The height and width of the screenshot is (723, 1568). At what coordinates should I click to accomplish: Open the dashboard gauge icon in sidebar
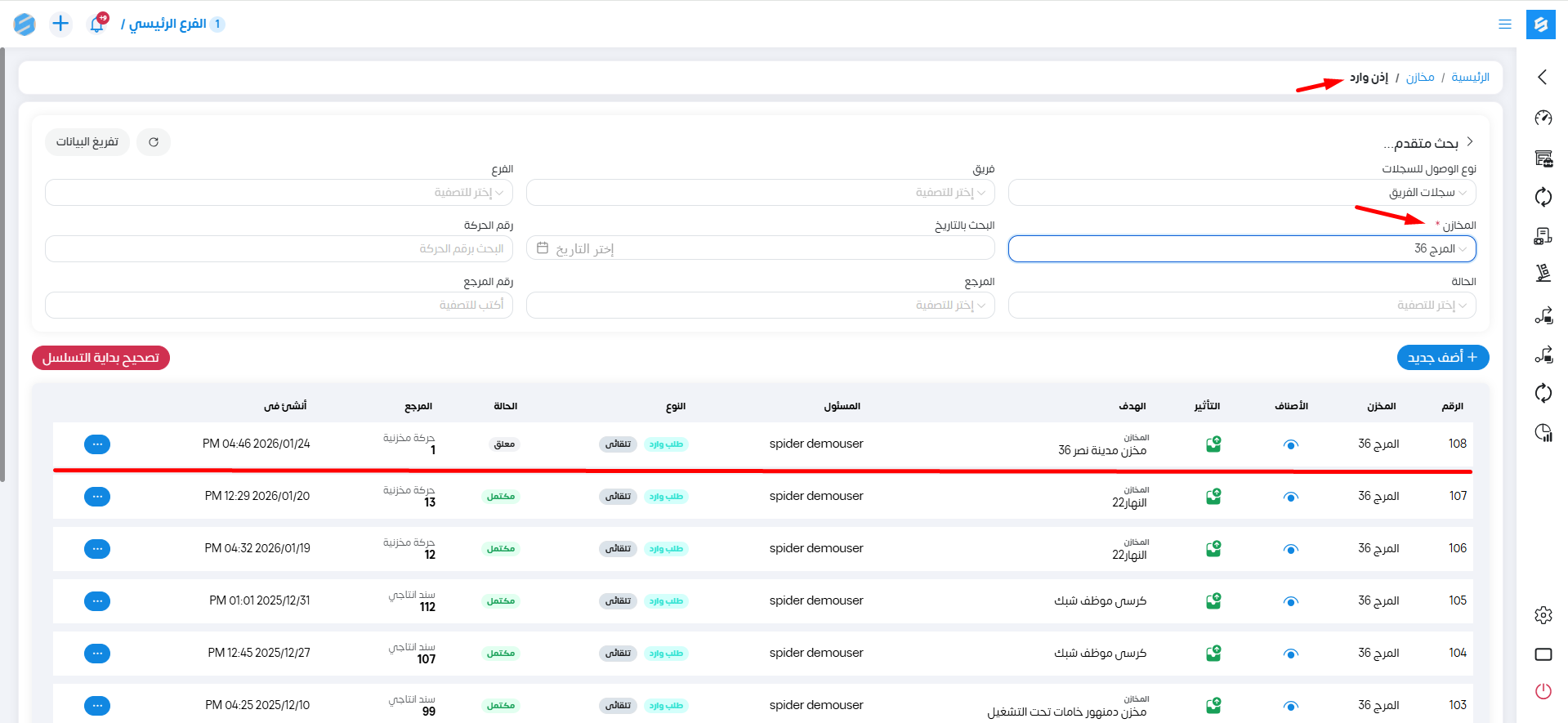pyautogui.click(x=1543, y=118)
